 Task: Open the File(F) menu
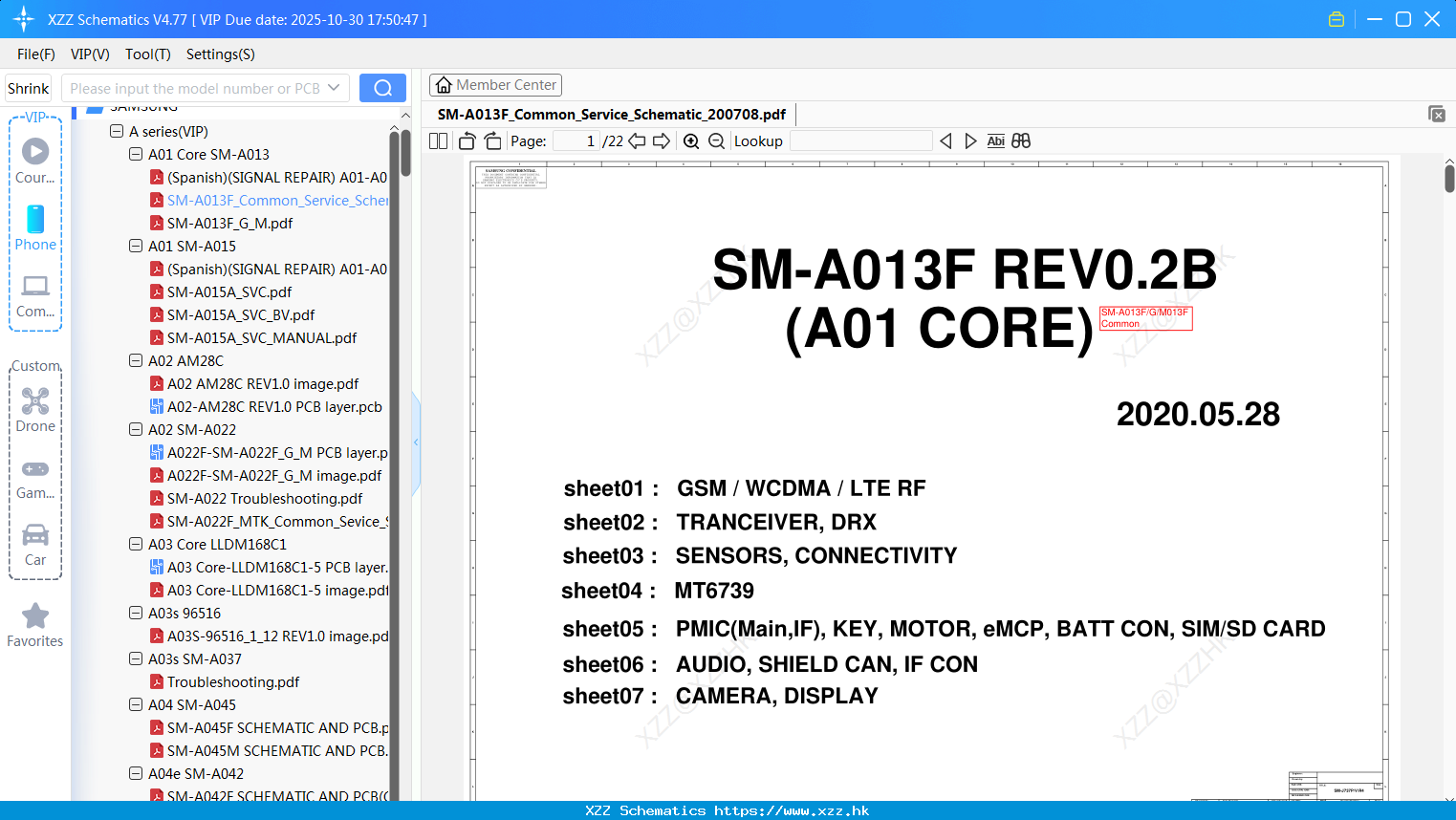[x=36, y=54]
